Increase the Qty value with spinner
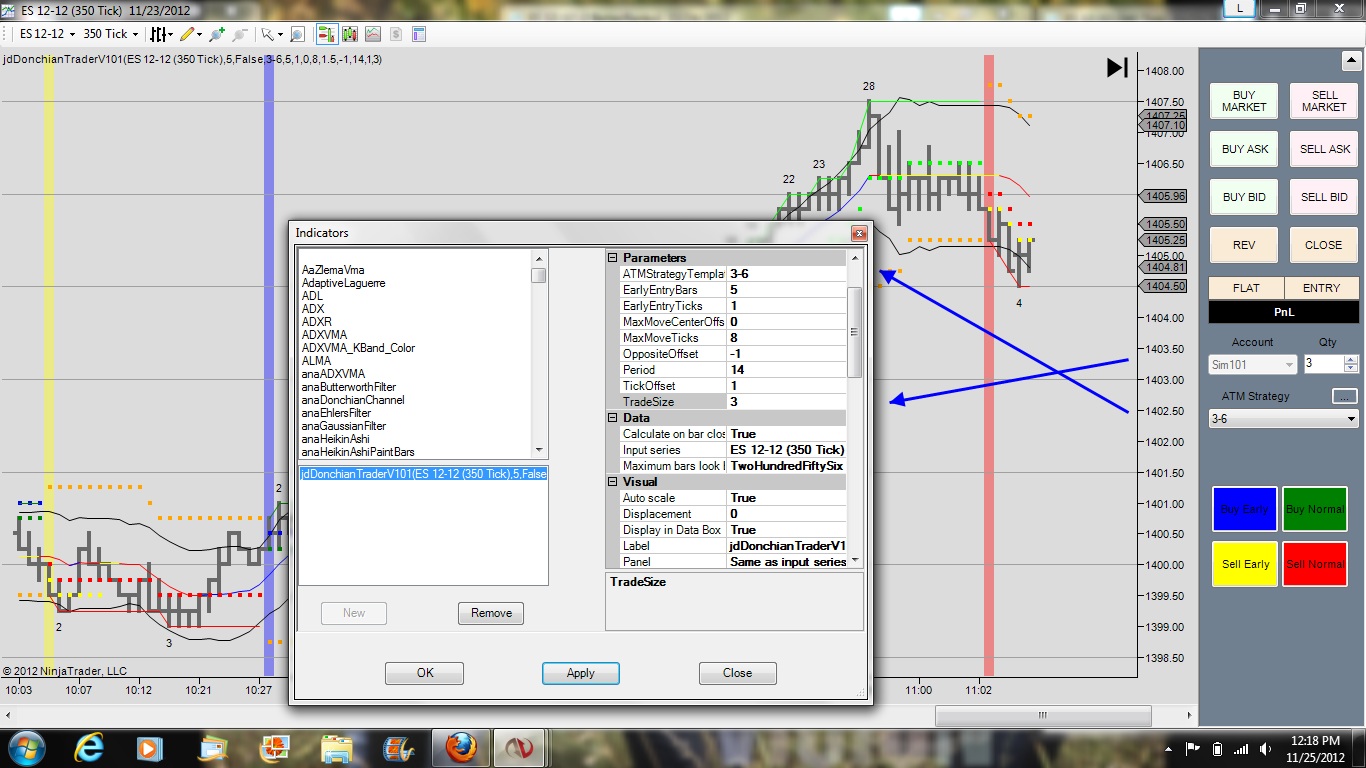The width and height of the screenshot is (1366, 768). (x=1351, y=360)
